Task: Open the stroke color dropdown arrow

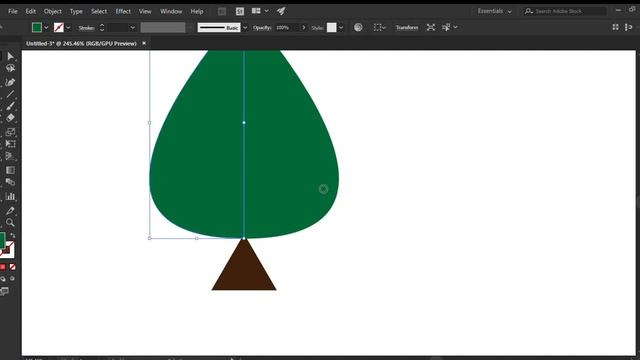Action: 68,28
